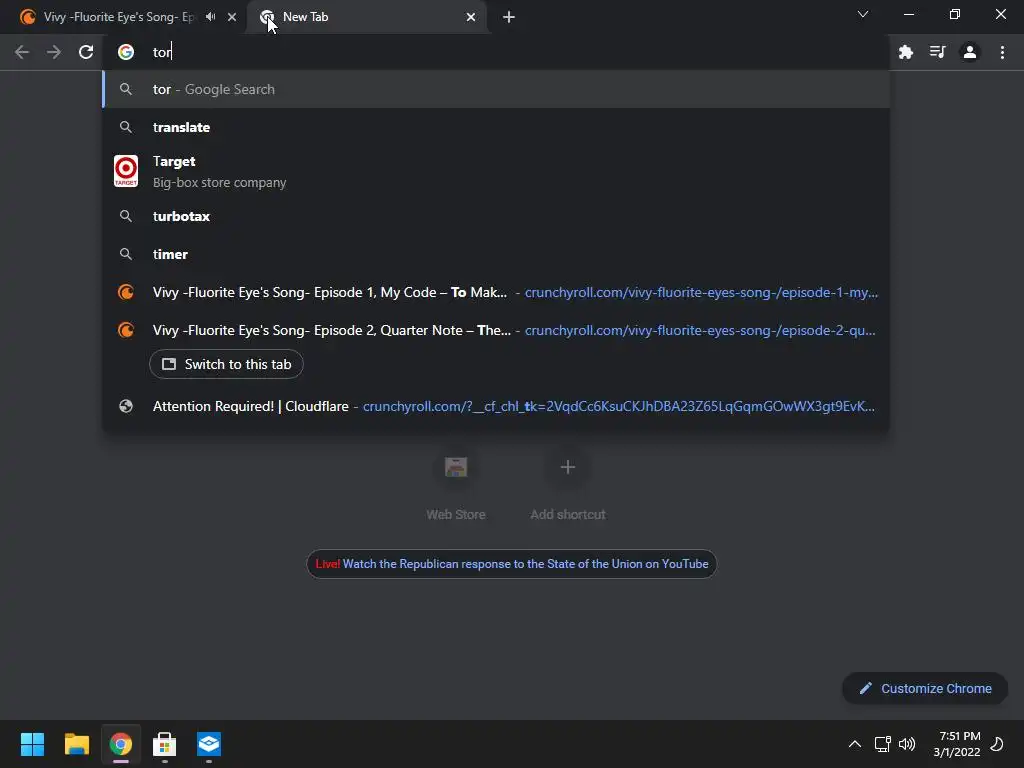Viewport: 1024px width, 768px height.
Task: Open Vivy Episode 2 history suggestion
Action: (x=496, y=330)
